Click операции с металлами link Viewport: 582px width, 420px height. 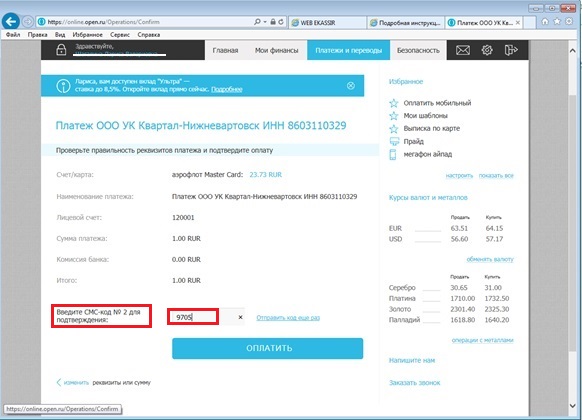click(483, 340)
